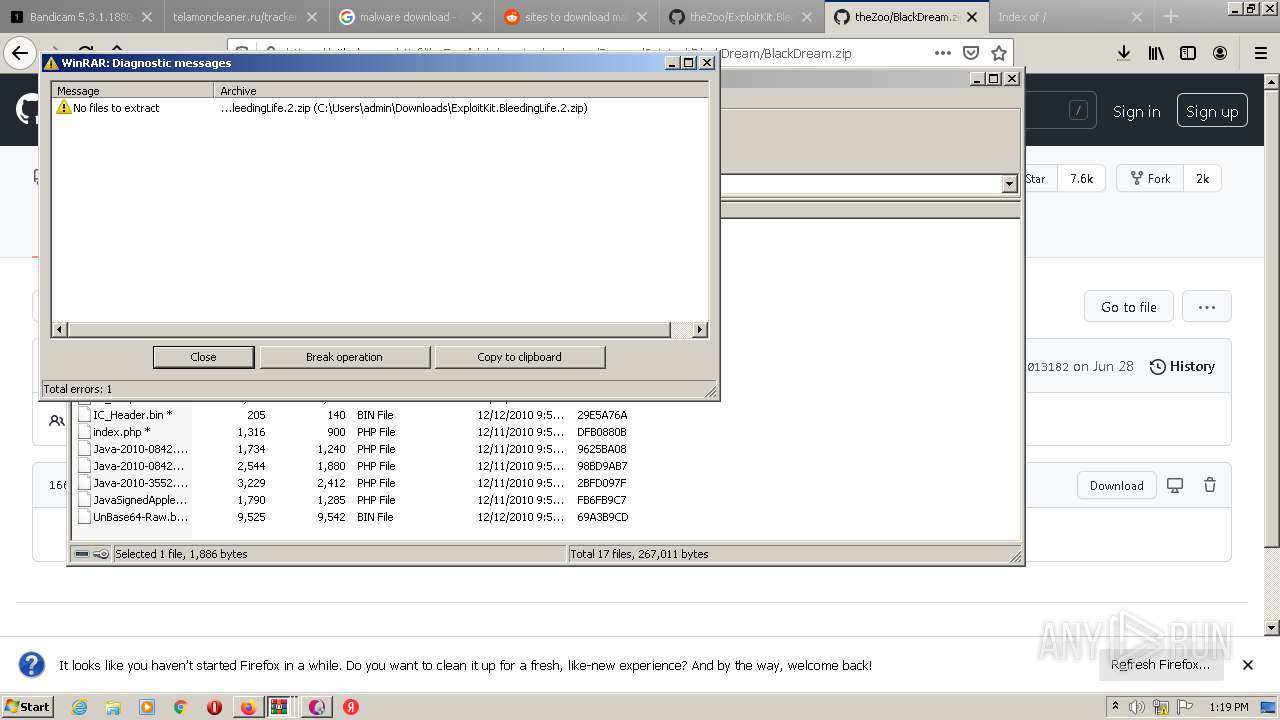Close the 'Index of /' tab
Viewport: 1280px width, 720px height.
(1137, 17)
